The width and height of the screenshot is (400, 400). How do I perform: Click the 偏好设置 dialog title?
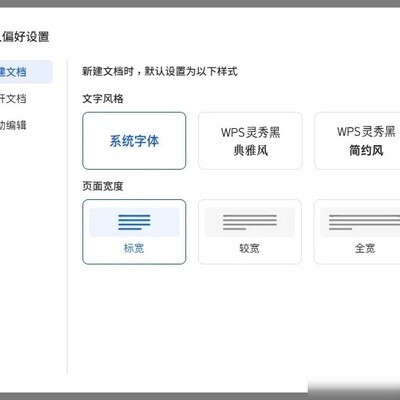25,36
